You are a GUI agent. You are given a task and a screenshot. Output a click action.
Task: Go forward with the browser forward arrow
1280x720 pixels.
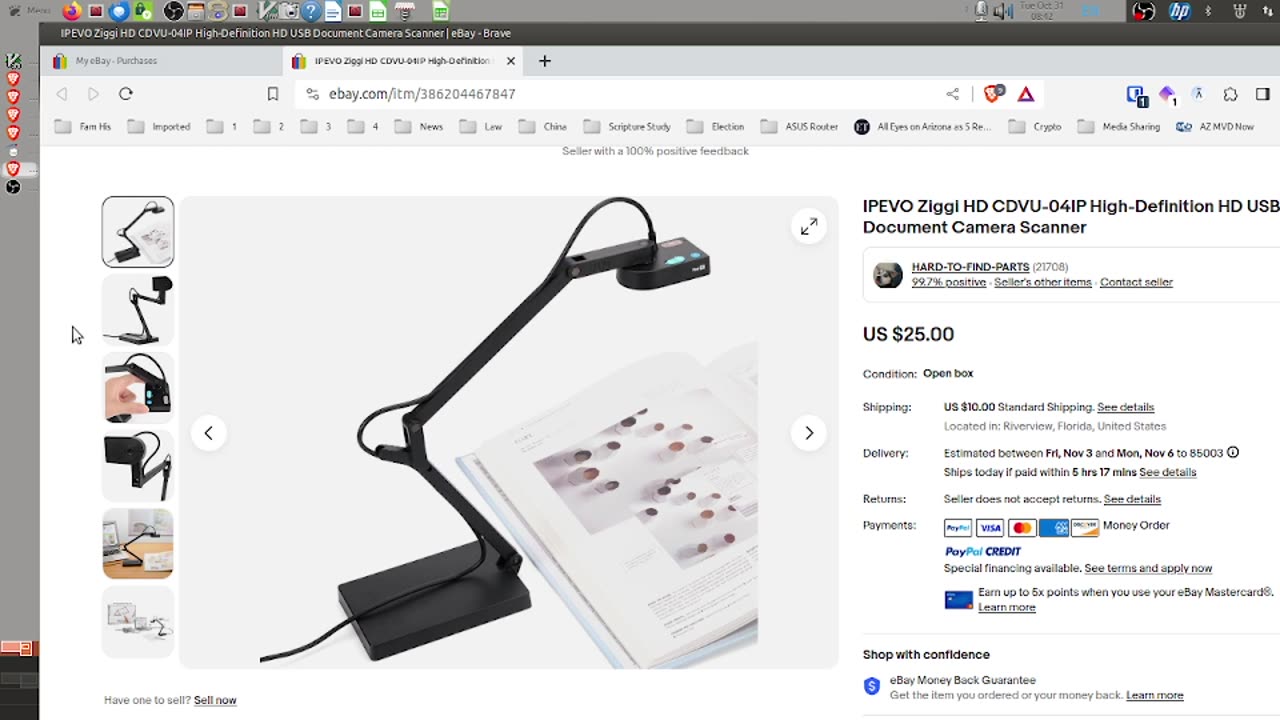click(x=94, y=94)
